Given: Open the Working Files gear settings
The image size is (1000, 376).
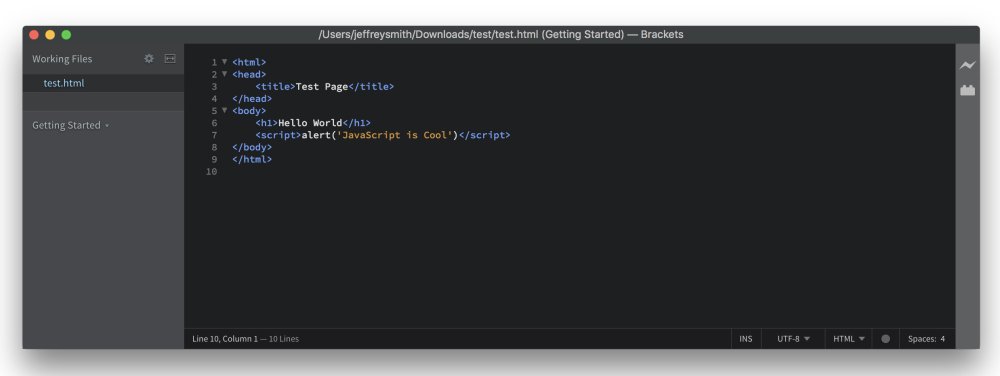Looking at the screenshot, I should (x=149, y=59).
